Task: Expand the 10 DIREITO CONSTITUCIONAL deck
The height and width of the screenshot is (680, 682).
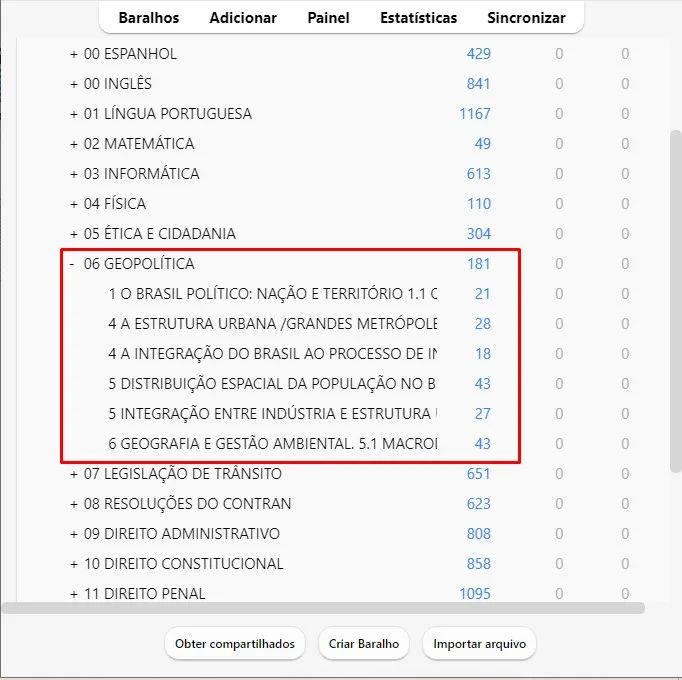Action: [x=74, y=564]
